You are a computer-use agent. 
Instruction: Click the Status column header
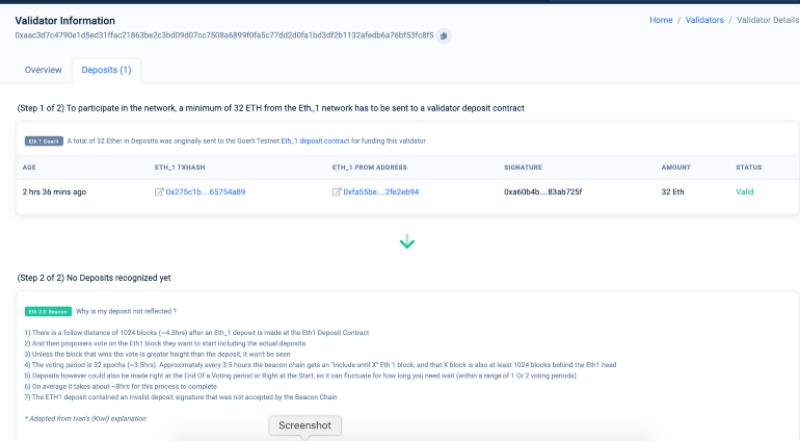(749, 167)
